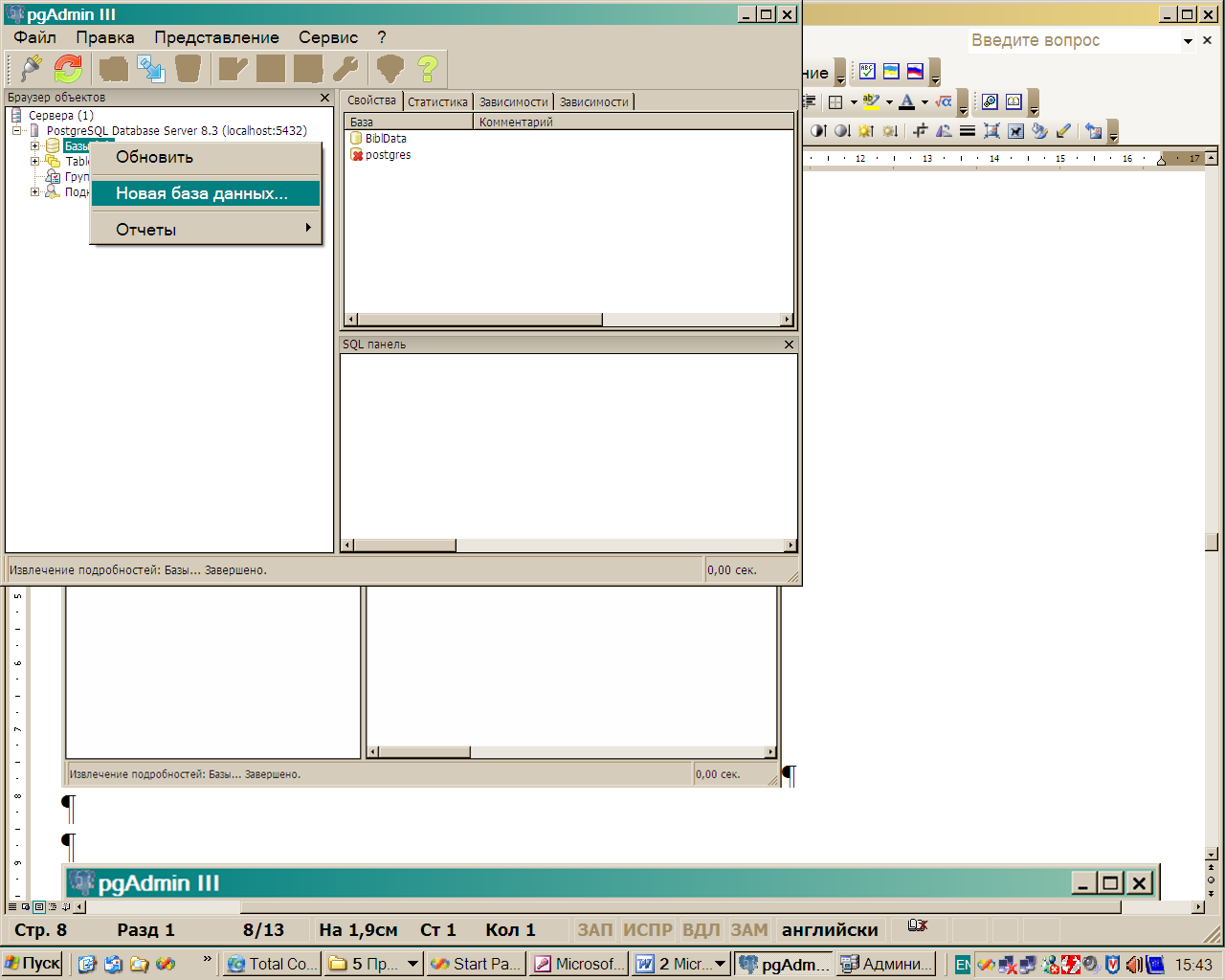Click the format picture paint bucket icon
The width and height of the screenshot is (1225, 980).
pos(1039,131)
